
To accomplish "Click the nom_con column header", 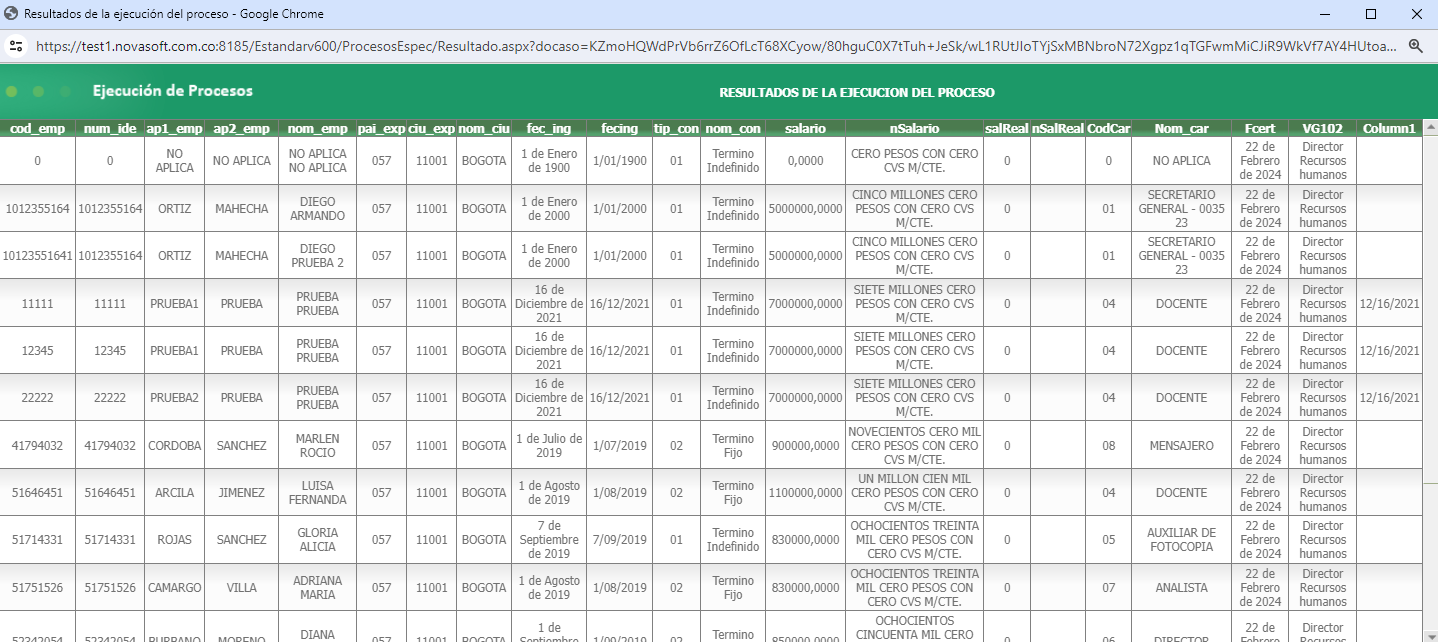I will [733, 129].
